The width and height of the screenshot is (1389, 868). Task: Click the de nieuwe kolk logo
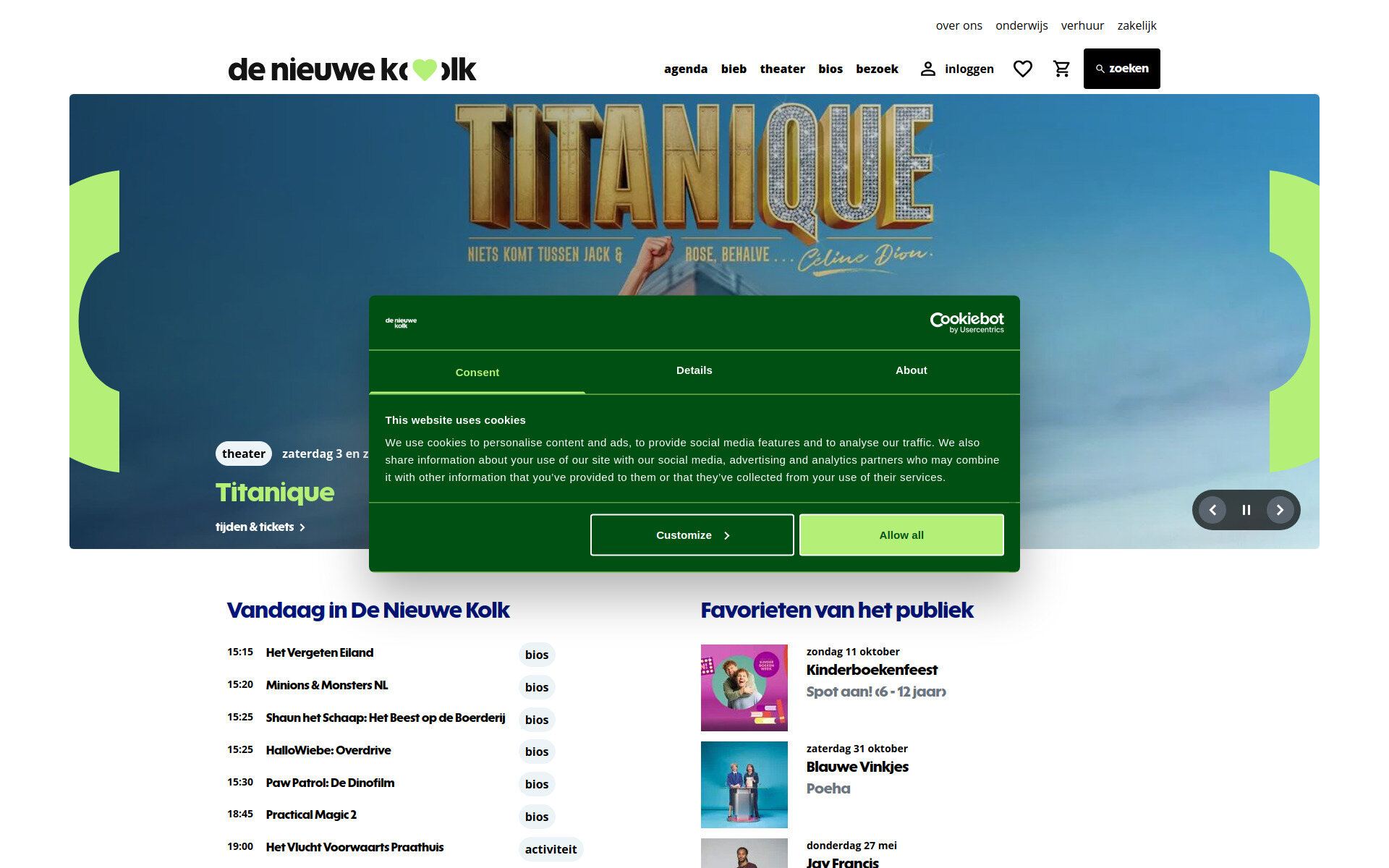(352, 69)
